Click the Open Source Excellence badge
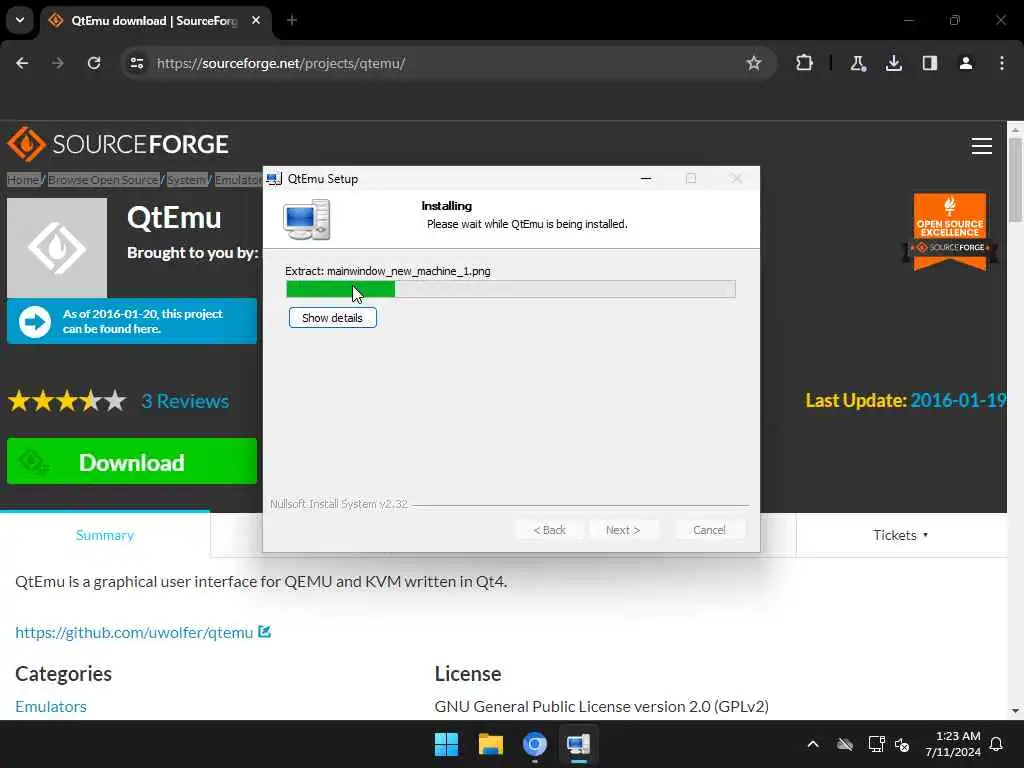1024x768 pixels. 950,232
